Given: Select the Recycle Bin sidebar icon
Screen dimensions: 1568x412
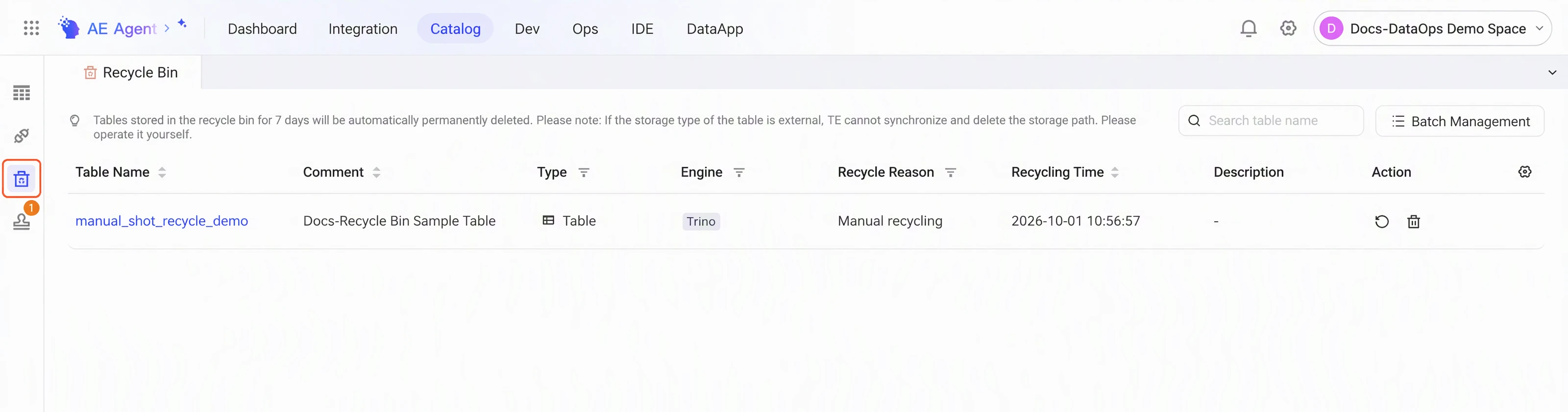Looking at the screenshot, I should [x=21, y=179].
